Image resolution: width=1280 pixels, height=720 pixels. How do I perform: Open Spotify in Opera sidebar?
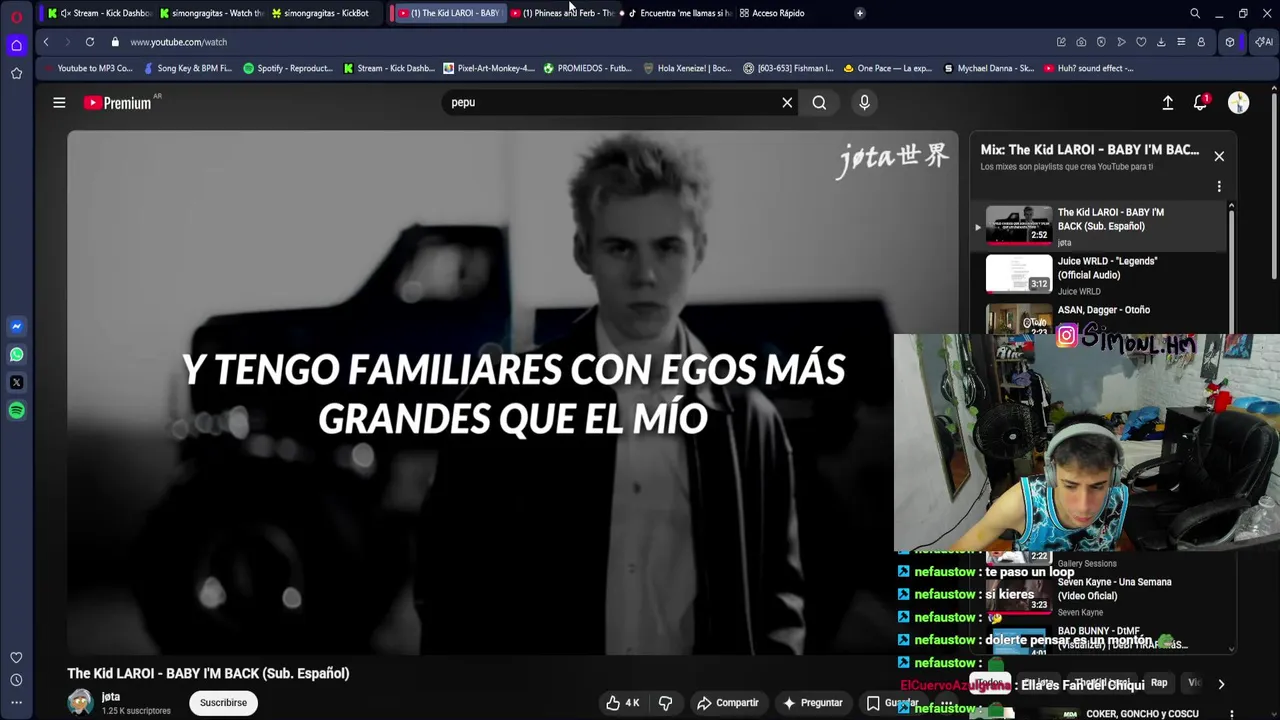pos(16,410)
